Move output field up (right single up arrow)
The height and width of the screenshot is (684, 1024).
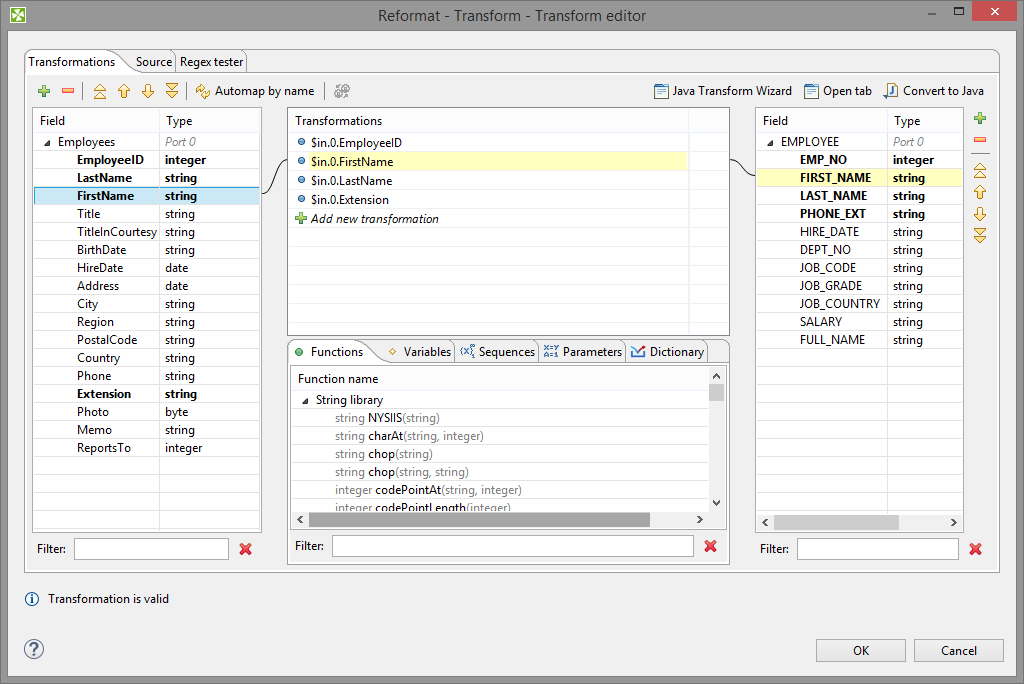coord(980,193)
